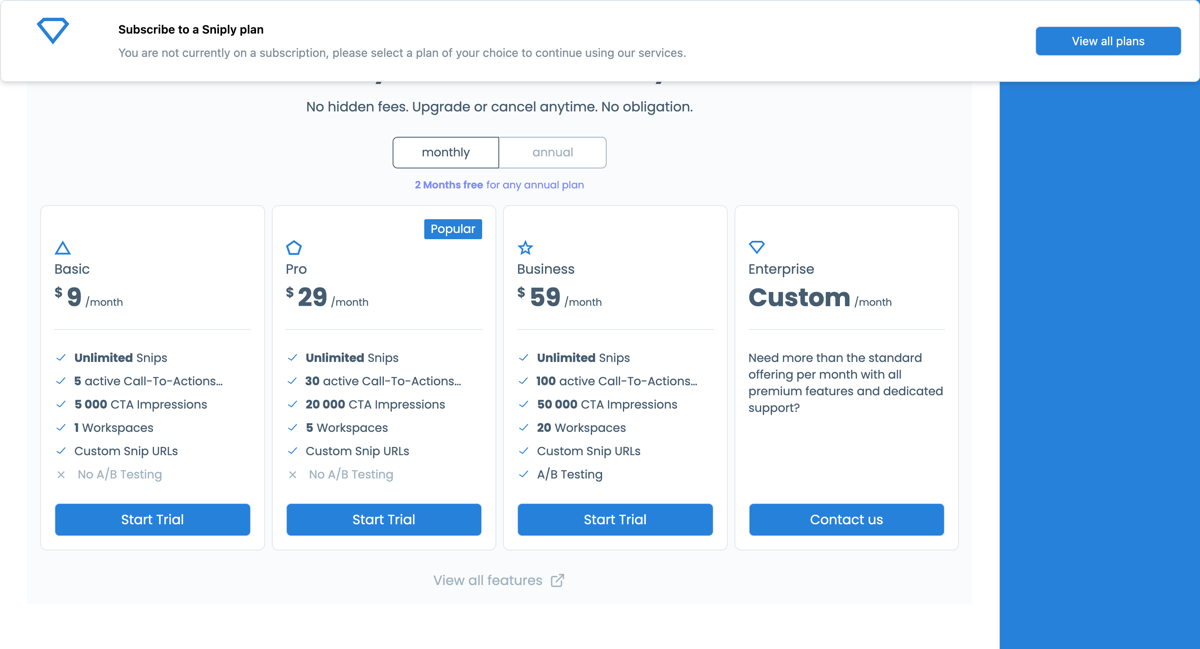The image size is (1200, 649).
Task: Click the View all plans button
Action: (x=1108, y=40)
